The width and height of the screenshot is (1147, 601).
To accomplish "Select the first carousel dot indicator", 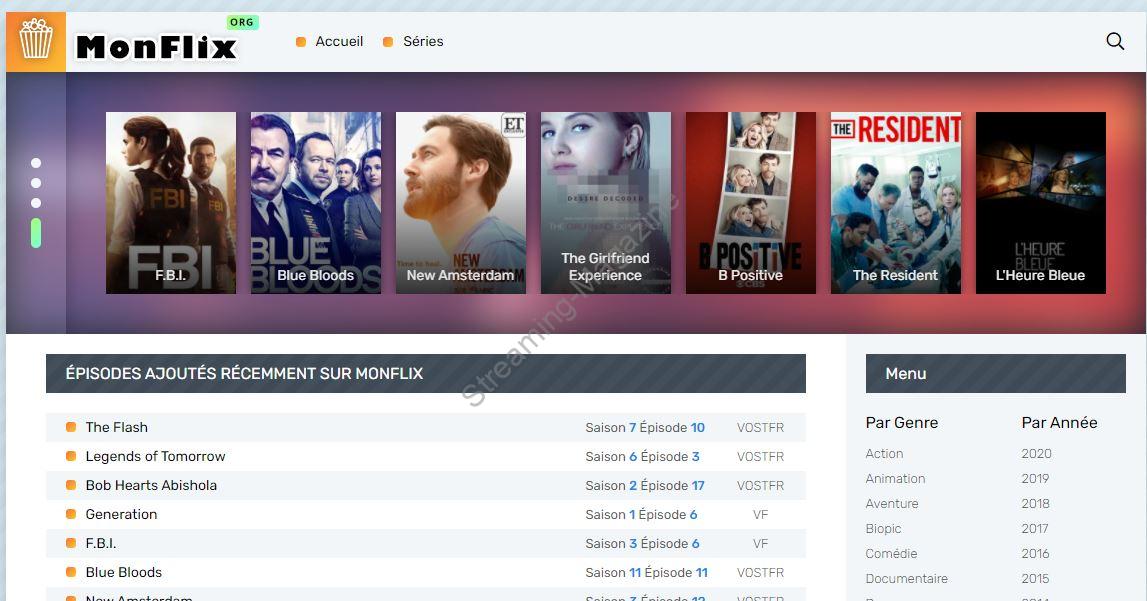I will 36,163.
